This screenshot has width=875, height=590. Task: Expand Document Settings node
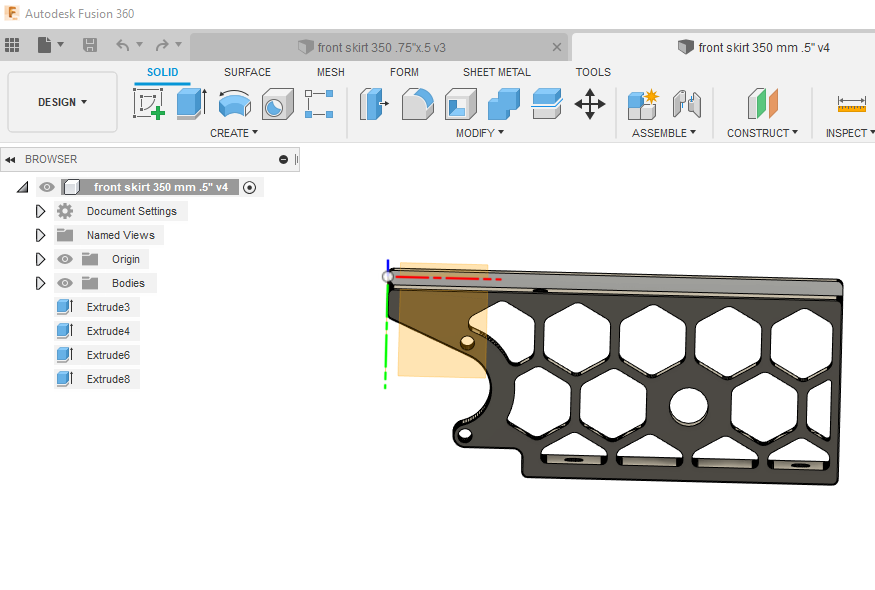[x=40, y=212]
